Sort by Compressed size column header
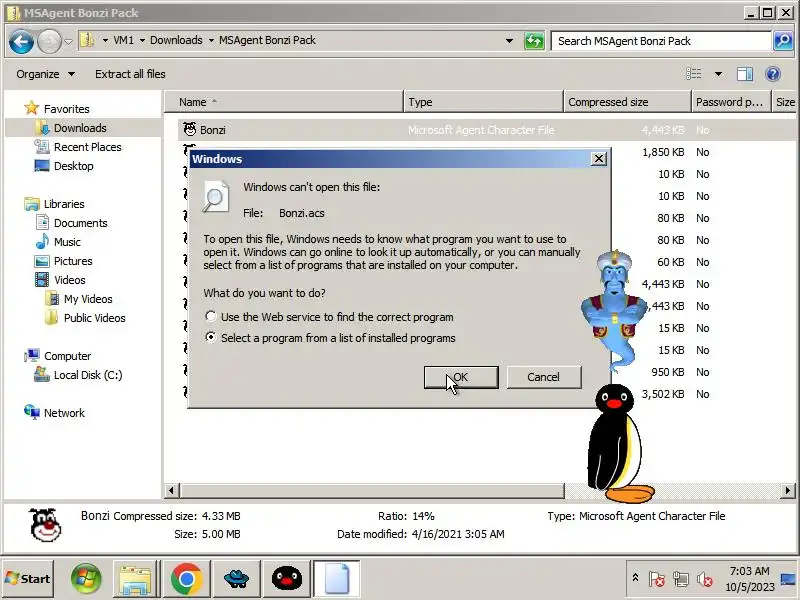The height and width of the screenshot is (600, 800). [x=628, y=102]
